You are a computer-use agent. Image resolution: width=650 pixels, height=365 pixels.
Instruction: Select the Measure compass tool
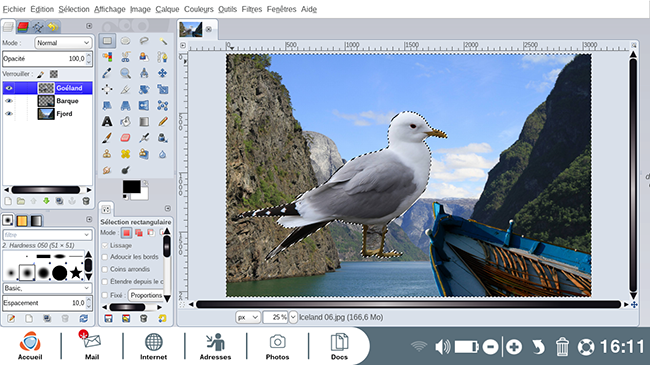(x=144, y=73)
